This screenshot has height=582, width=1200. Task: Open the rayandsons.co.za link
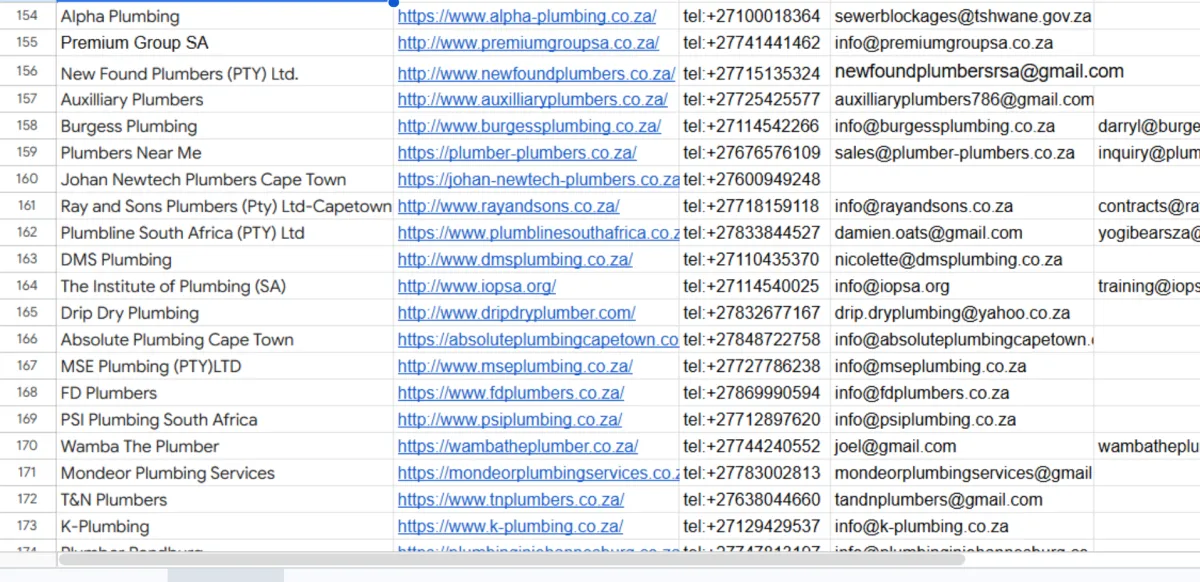point(508,207)
